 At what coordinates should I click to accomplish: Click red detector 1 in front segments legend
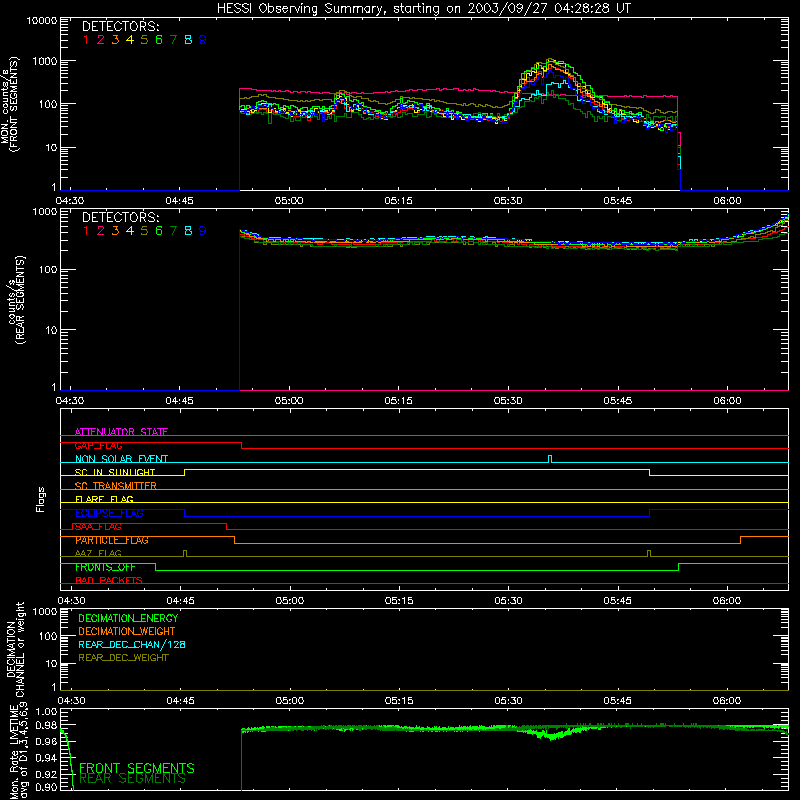[86, 40]
